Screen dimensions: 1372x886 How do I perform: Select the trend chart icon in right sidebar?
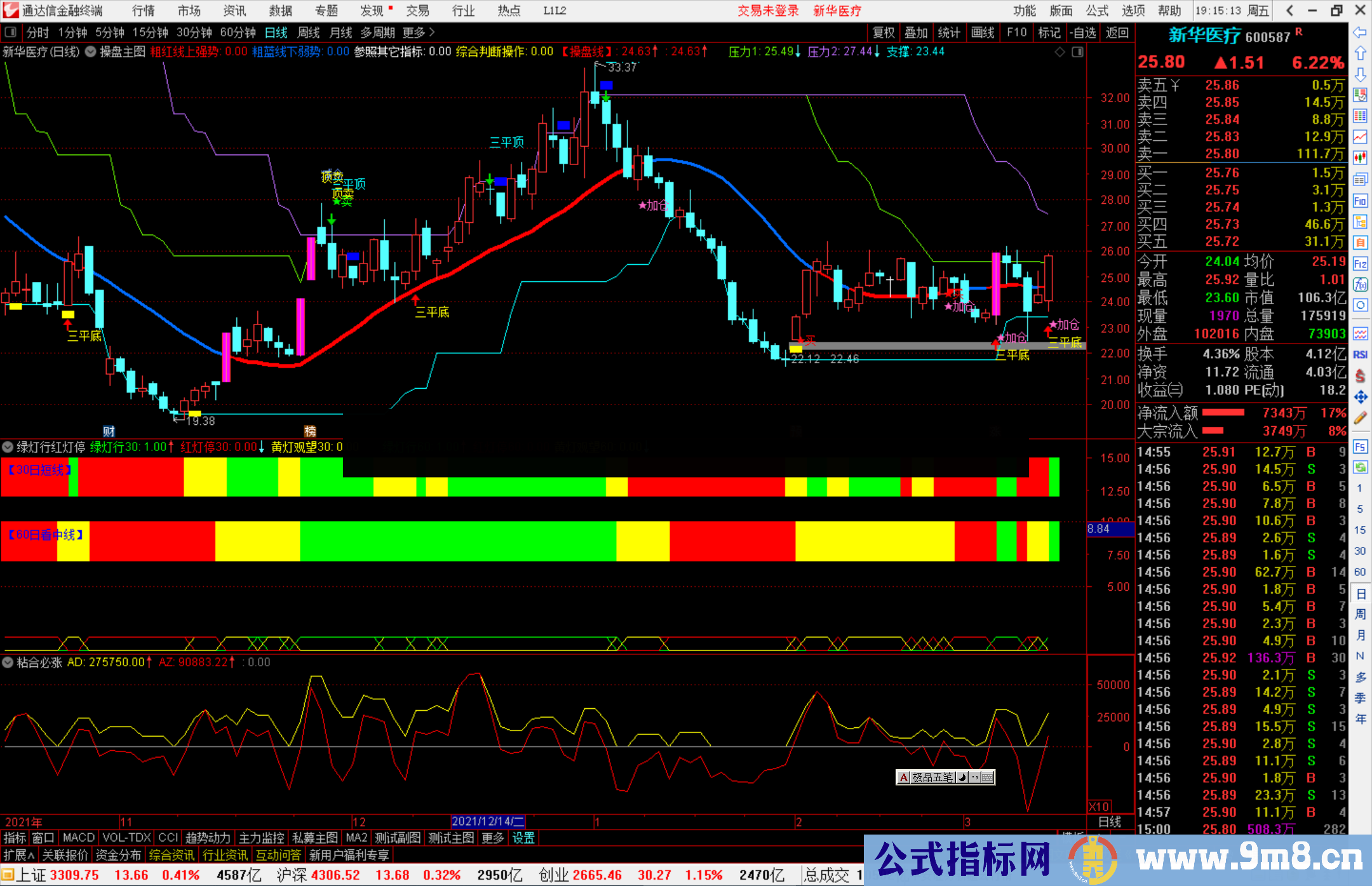(1361, 138)
